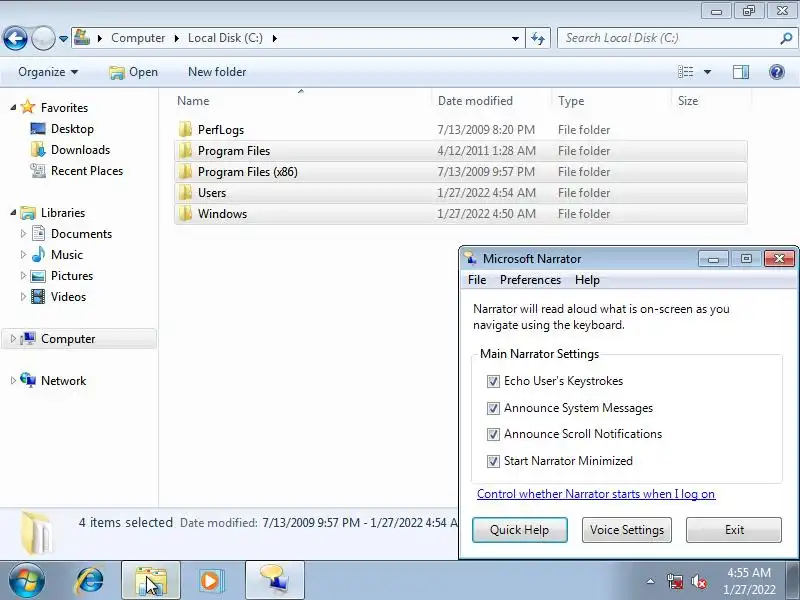Expand the Music library
The height and width of the screenshot is (600, 800).
23,254
